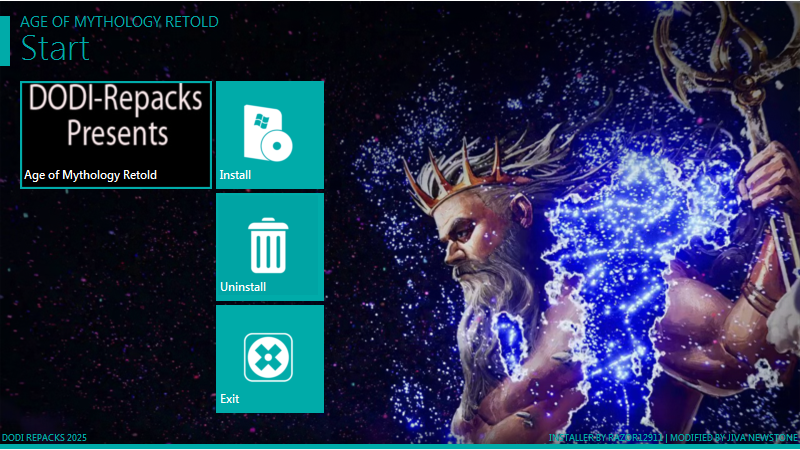
Task: Click 'DODI REPACKS 2025' footer text
Action: 44,438
